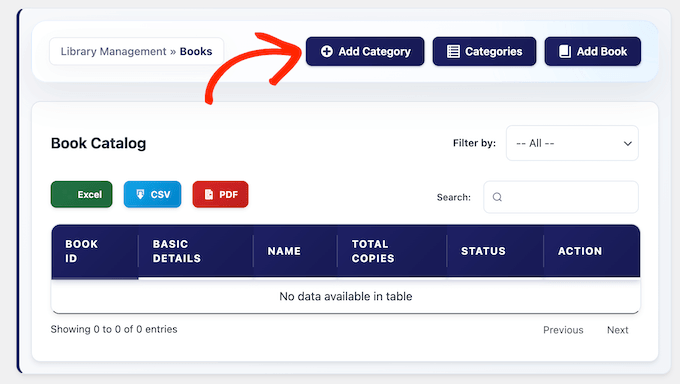Sort by Name column header
This screenshot has height=384, width=680.
[295, 251]
